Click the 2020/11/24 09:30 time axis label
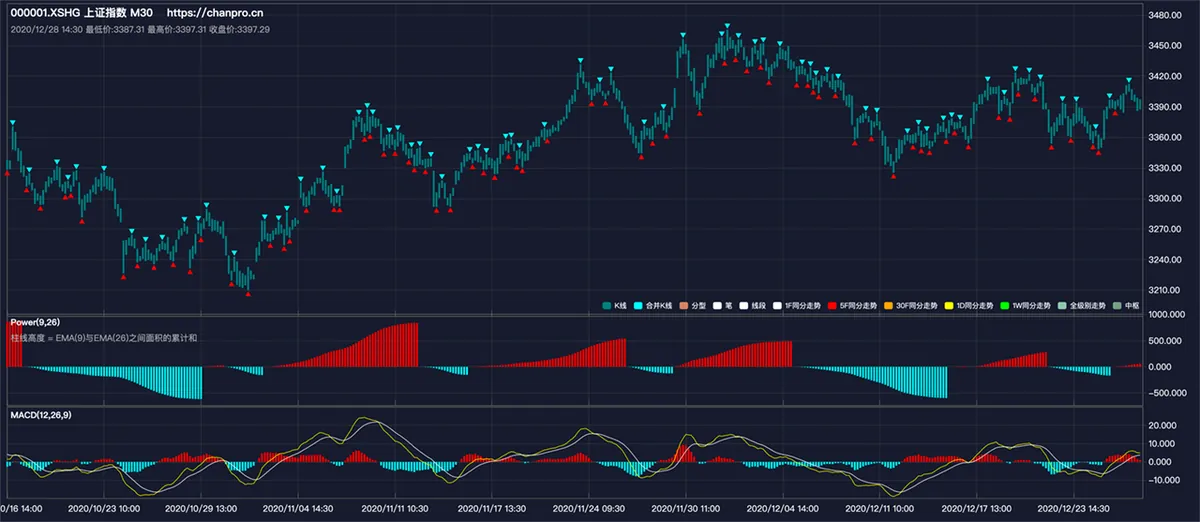The image size is (1200, 522). [588, 508]
